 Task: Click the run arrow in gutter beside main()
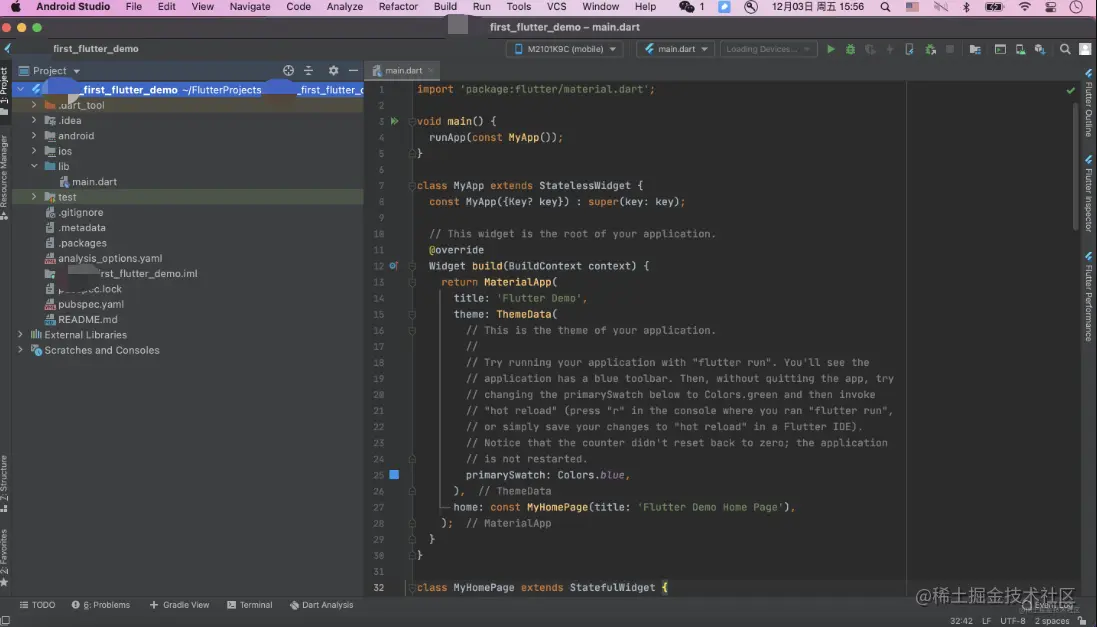pos(394,121)
